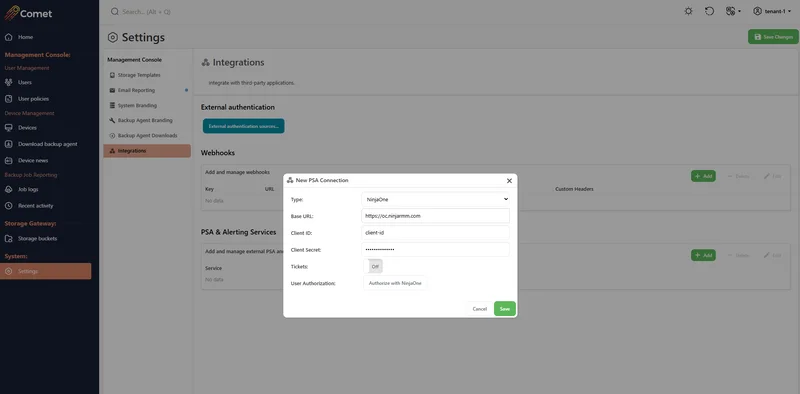Click the New PSA Connection title icon
This screenshot has width=800, height=394.
coord(290,180)
